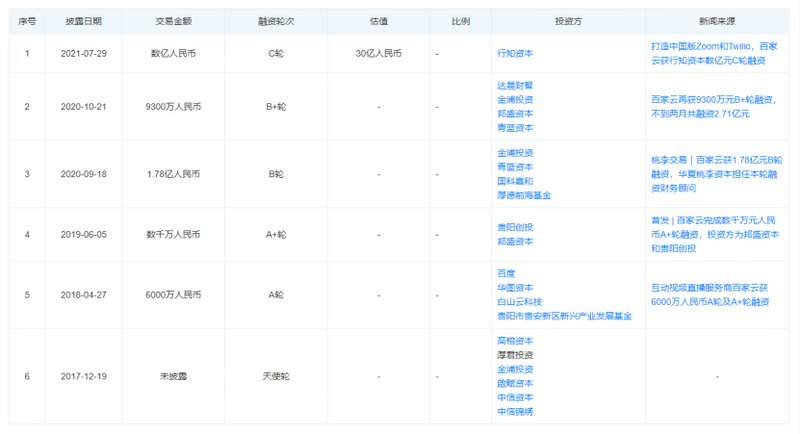Screen dimensions: 800x434
Task: Open news about 行知资本 C轮融资
Action: pyautogui.click(x=714, y=54)
